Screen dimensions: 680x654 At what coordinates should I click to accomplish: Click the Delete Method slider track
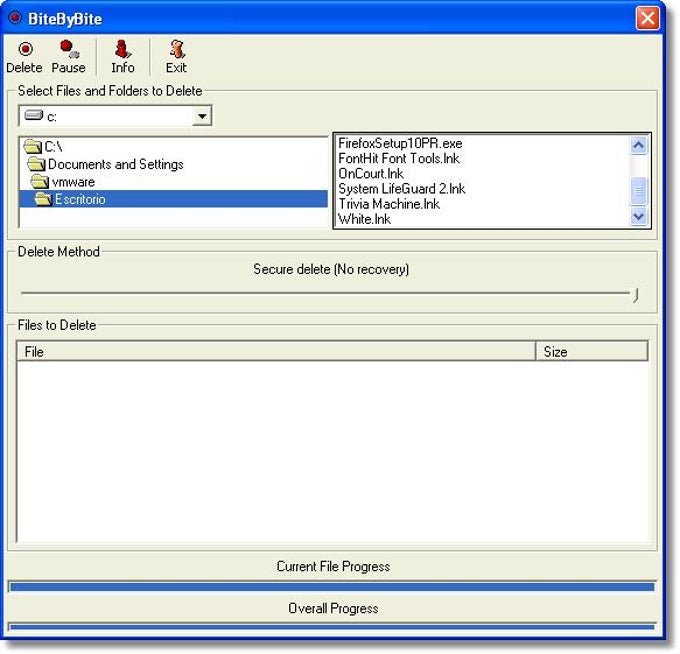[325, 293]
